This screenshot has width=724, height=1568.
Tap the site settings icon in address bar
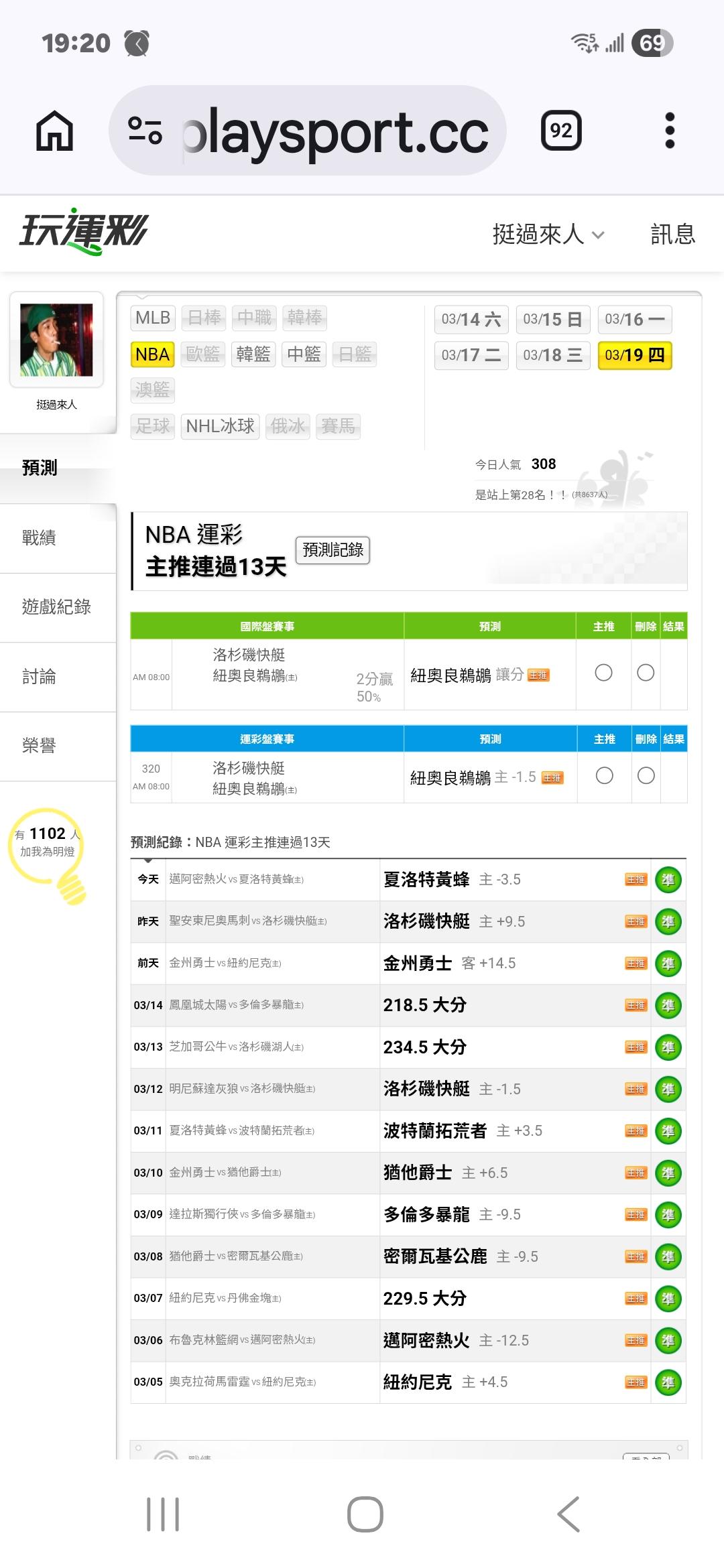coord(145,131)
